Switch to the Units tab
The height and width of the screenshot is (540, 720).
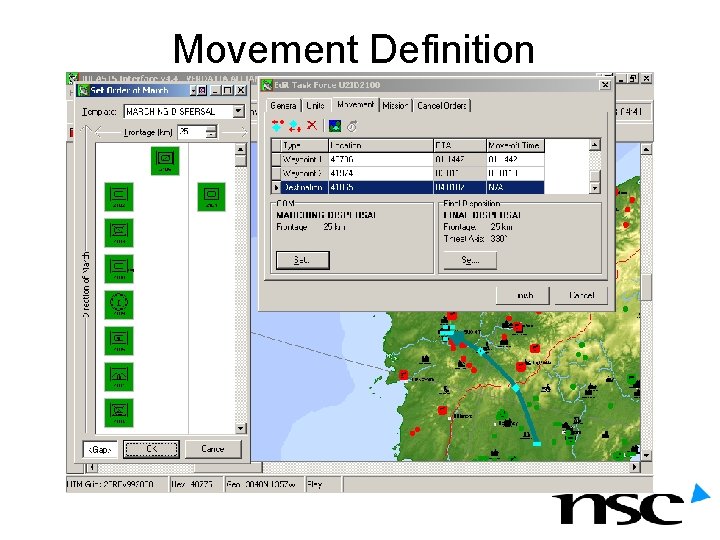[x=315, y=106]
